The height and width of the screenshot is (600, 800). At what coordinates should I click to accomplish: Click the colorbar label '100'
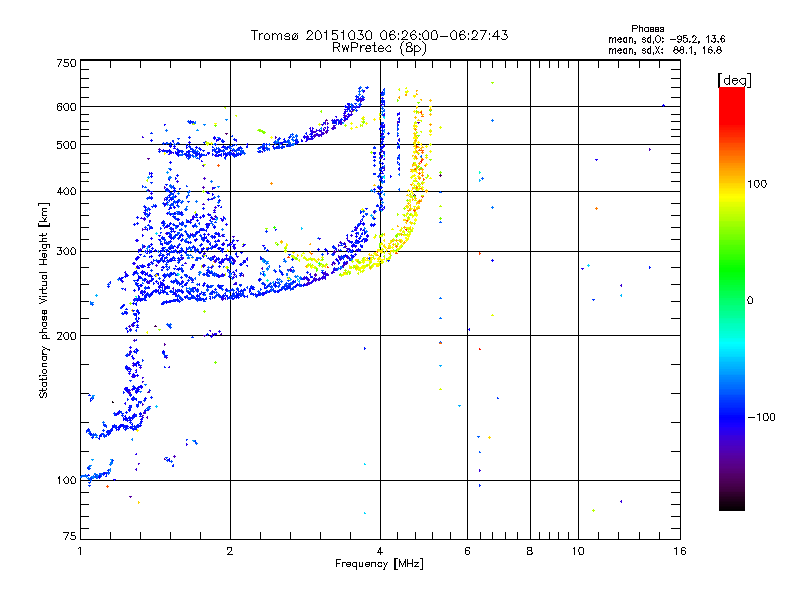(x=757, y=184)
